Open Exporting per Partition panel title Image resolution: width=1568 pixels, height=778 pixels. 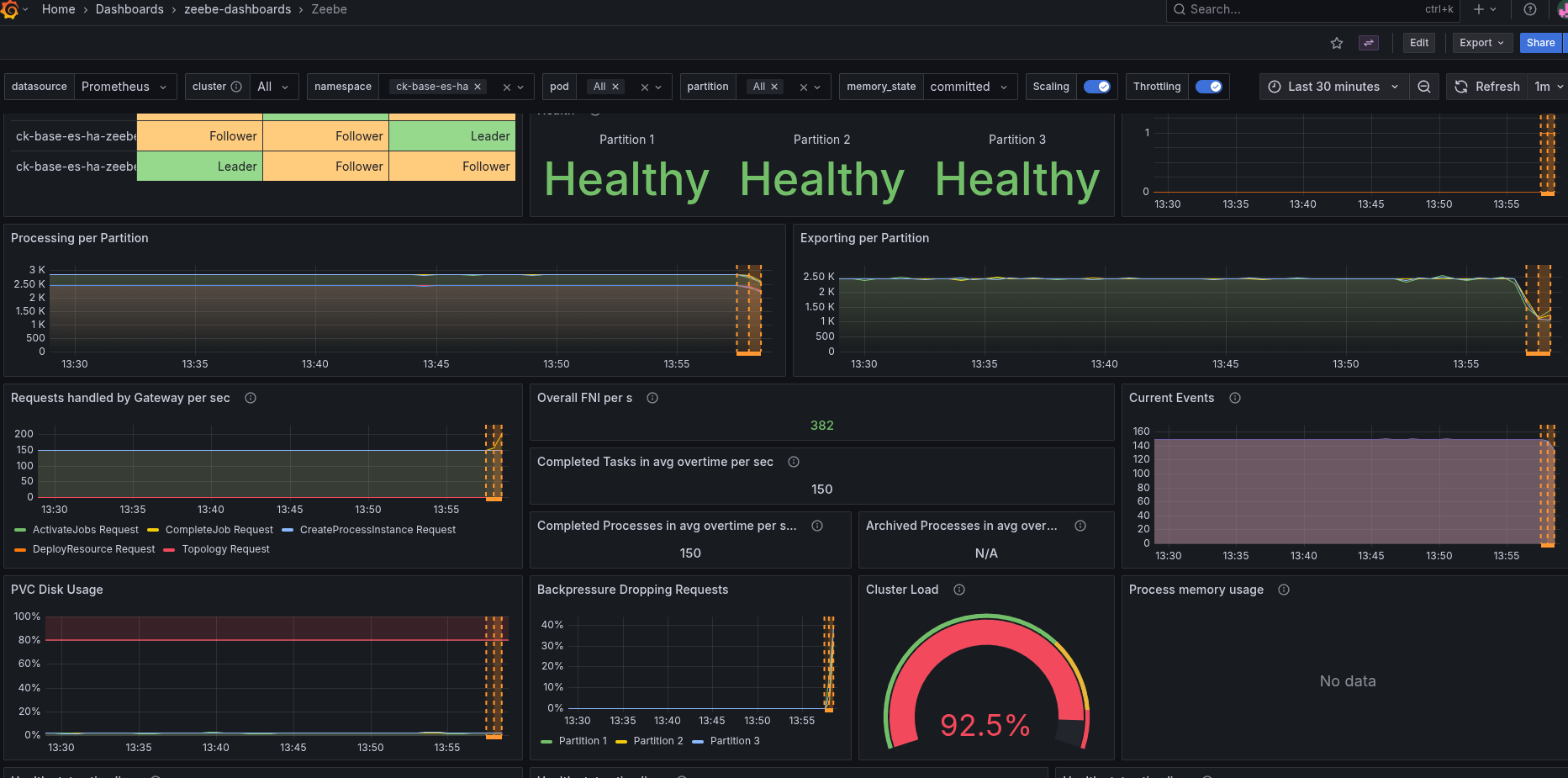pyautogui.click(x=865, y=238)
